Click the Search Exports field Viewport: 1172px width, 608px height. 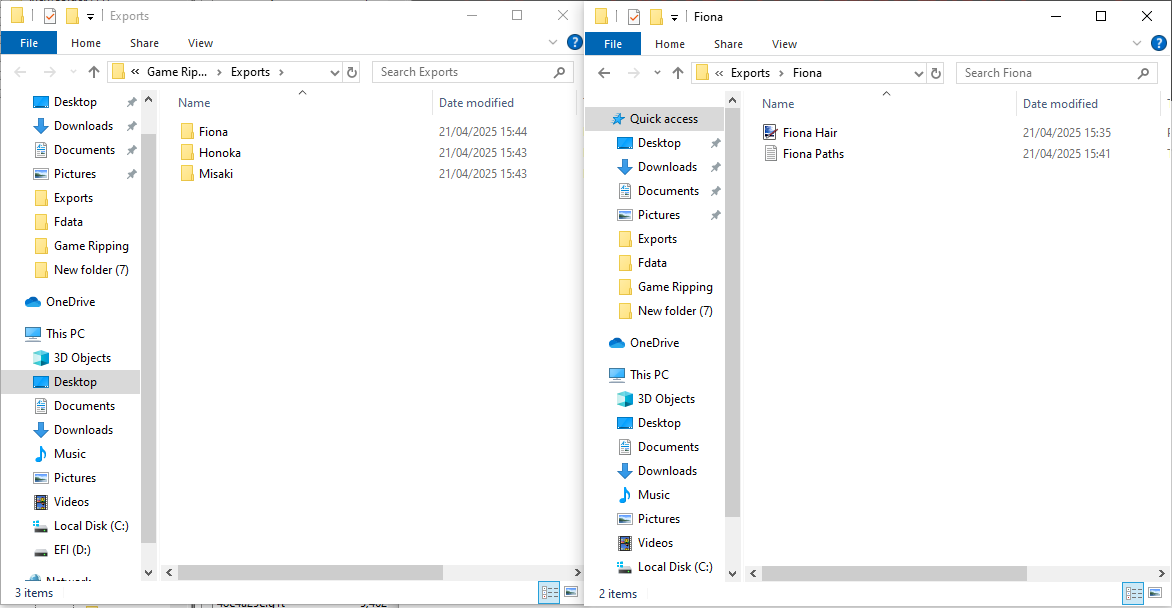[472, 72]
